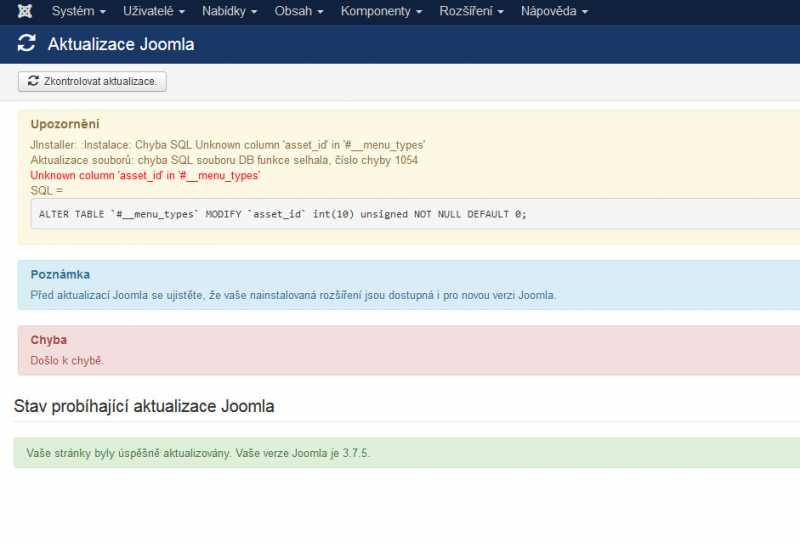Open the Komponenty menu
Viewport: 800px width, 542px height.
tap(381, 11)
